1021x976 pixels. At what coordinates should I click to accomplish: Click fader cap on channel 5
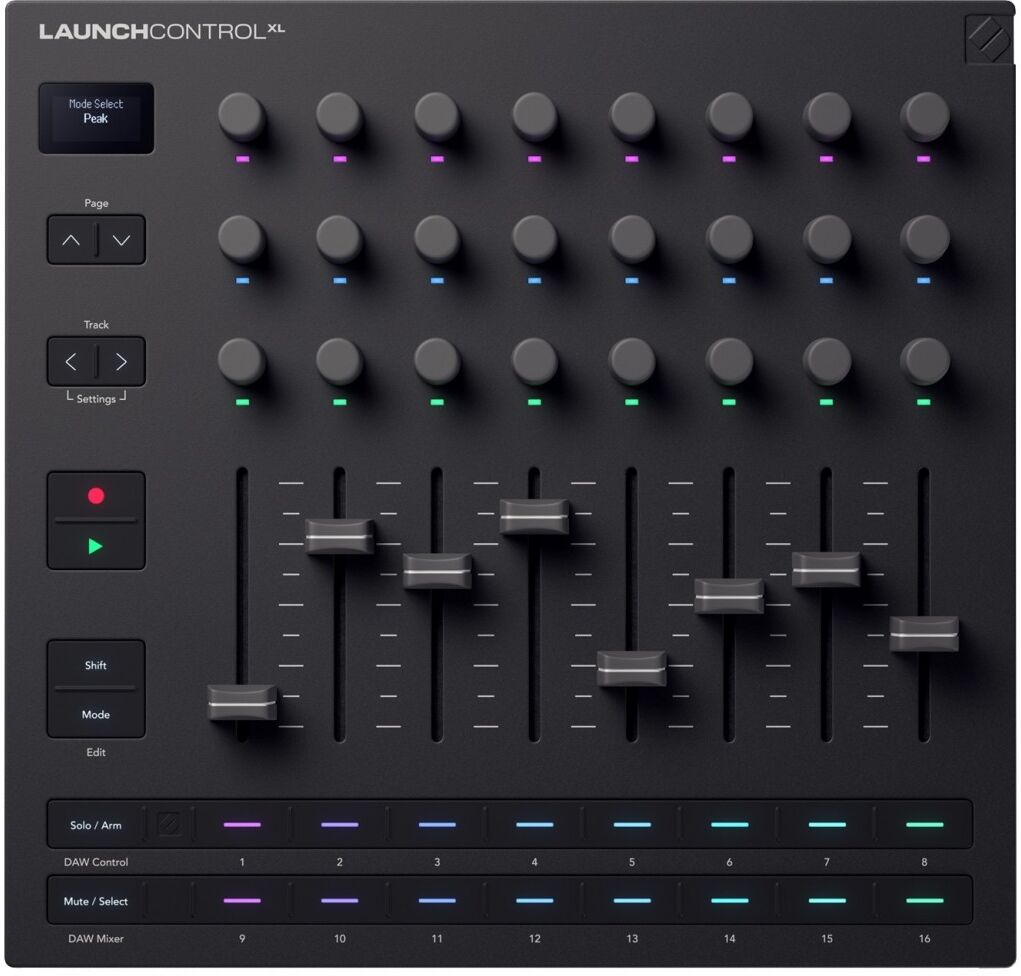point(632,669)
